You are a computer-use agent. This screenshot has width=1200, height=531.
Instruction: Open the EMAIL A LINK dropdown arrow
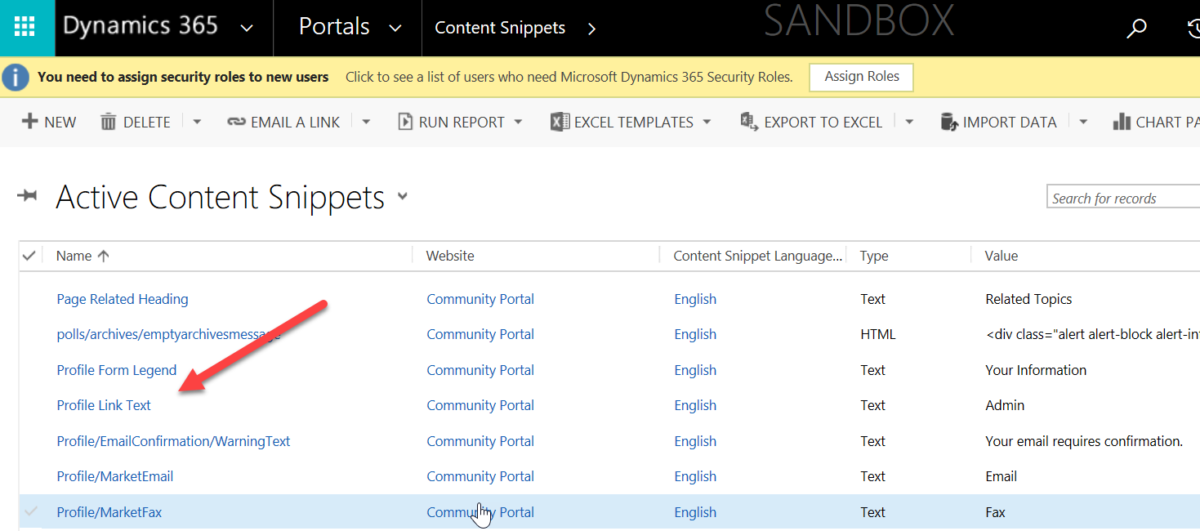click(366, 122)
